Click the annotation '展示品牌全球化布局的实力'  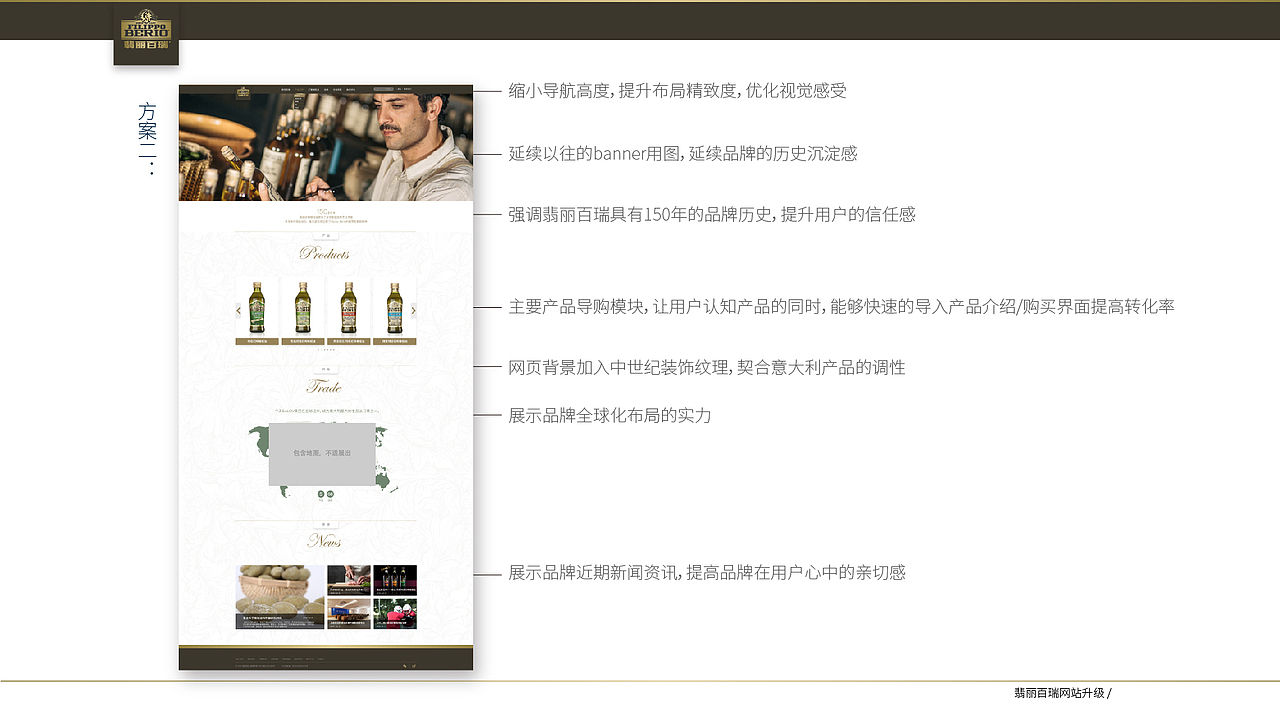point(610,415)
